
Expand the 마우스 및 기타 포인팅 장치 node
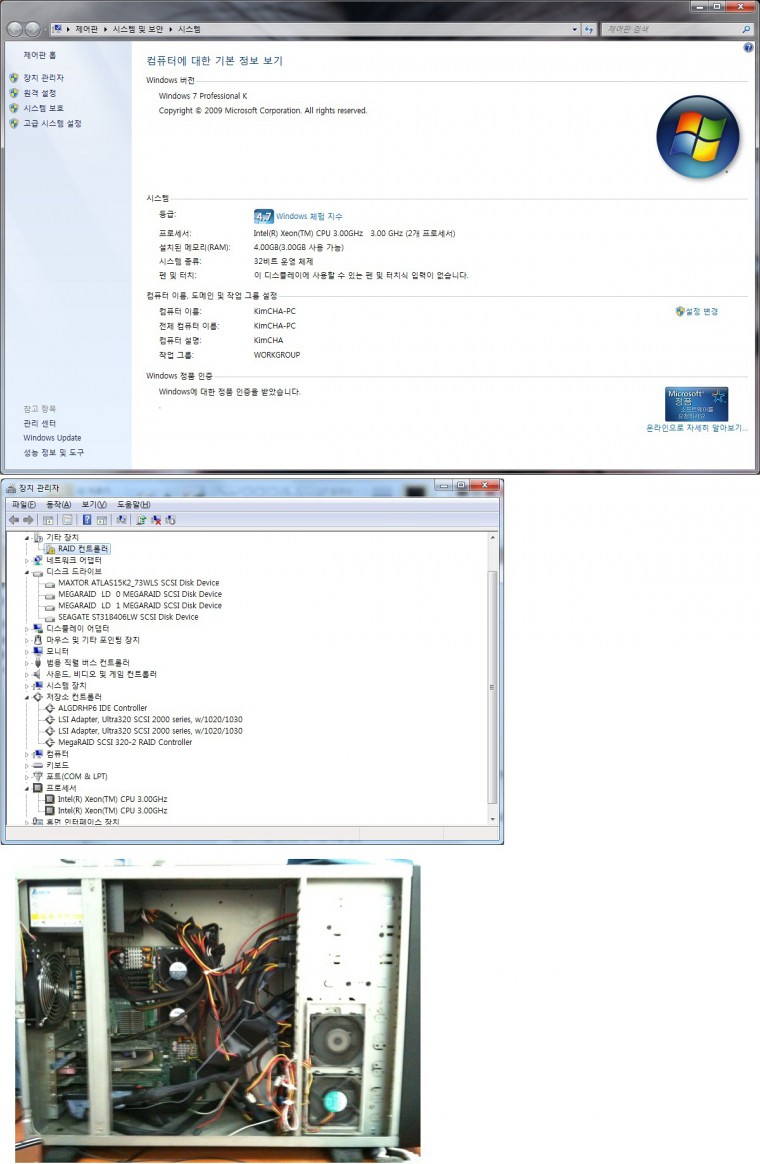pos(27,640)
